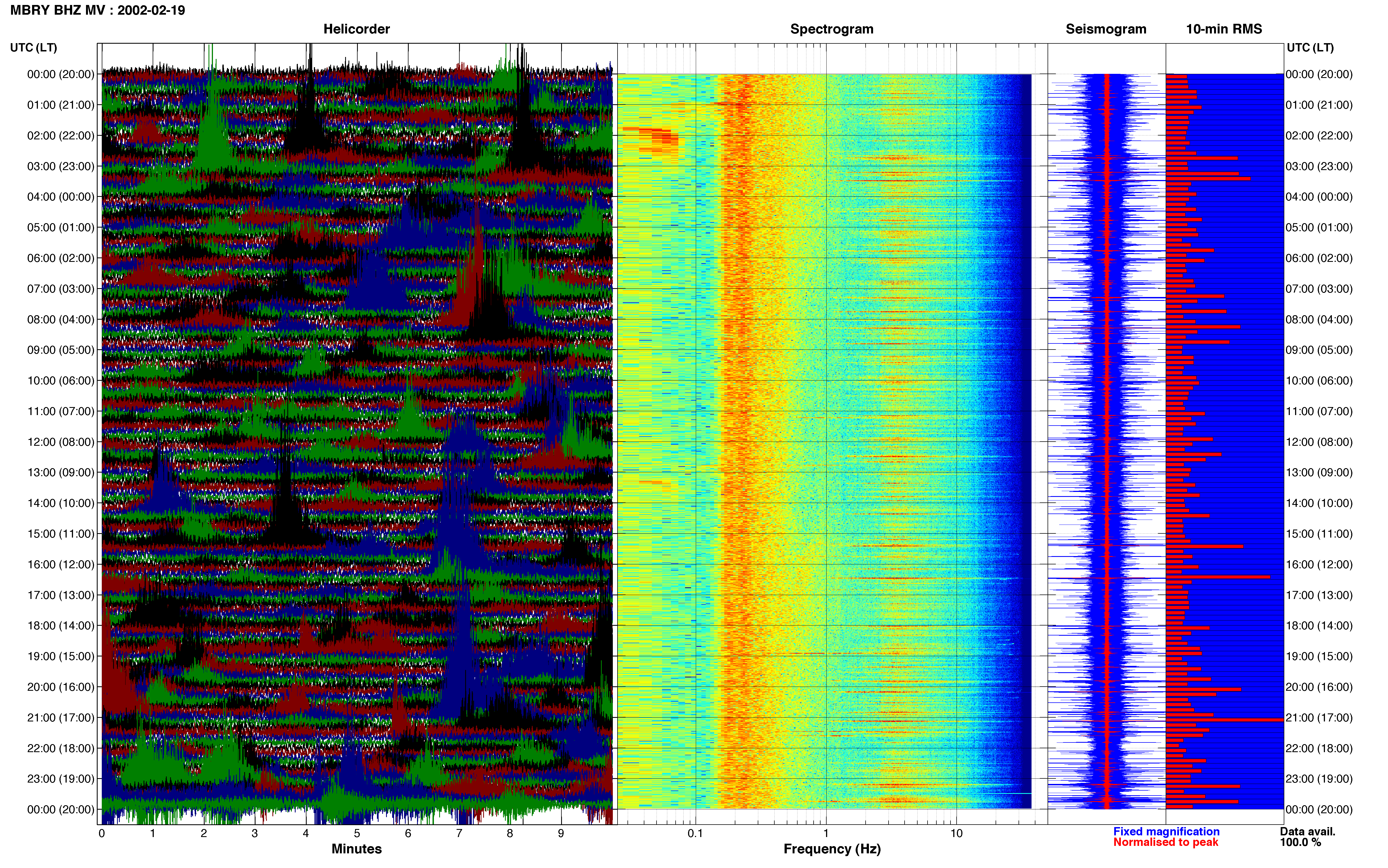Click the left '05:00 (01:00)' time label
Screen dimensions: 1388x868
tap(61, 227)
